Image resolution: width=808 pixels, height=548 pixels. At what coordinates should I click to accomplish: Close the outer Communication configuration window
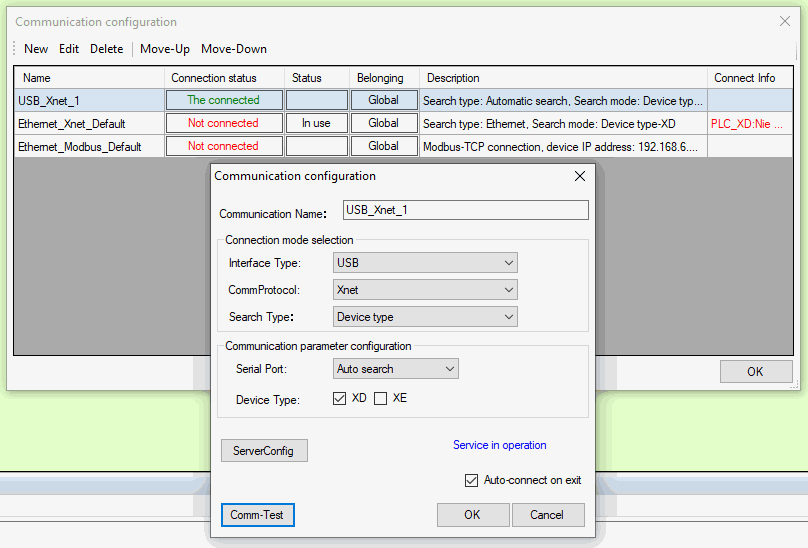click(x=785, y=21)
